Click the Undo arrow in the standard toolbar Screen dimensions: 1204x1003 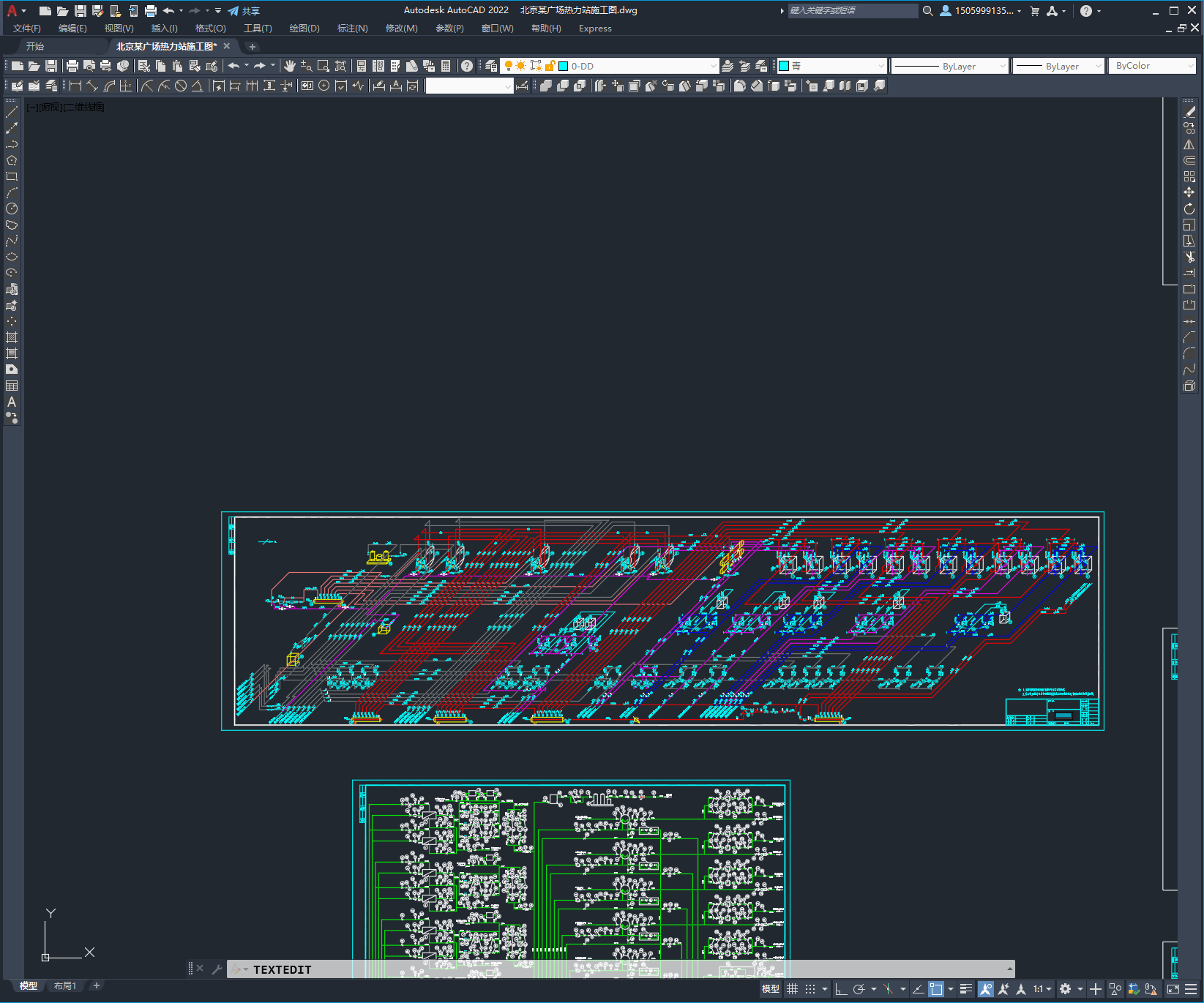pyautogui.click(x=233, y=66)
